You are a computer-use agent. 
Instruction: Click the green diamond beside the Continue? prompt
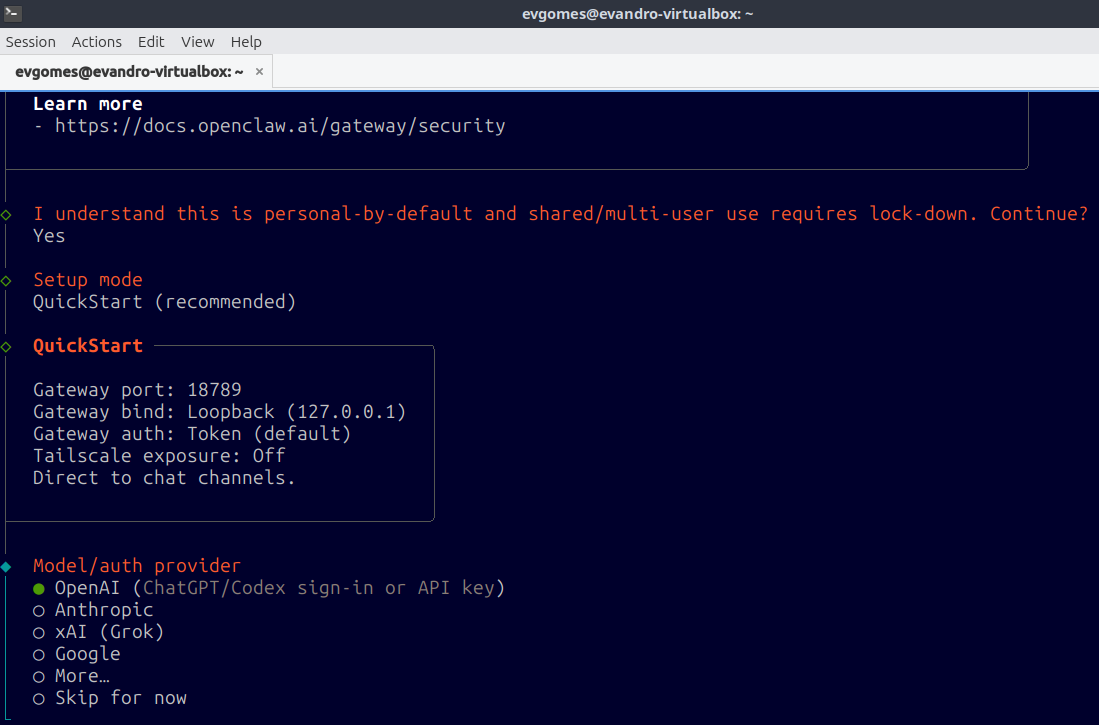tap(6, 215)
